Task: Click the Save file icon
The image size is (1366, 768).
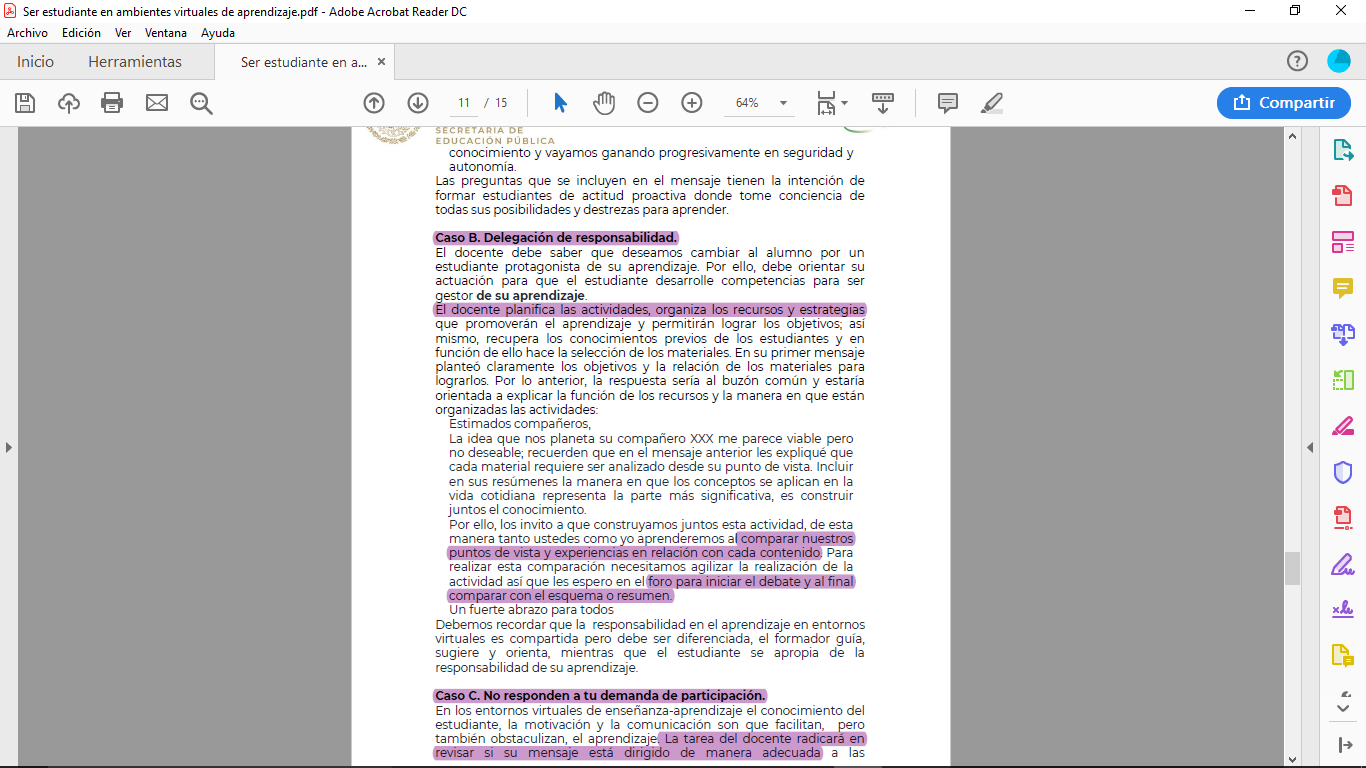Action: [25, 103]
